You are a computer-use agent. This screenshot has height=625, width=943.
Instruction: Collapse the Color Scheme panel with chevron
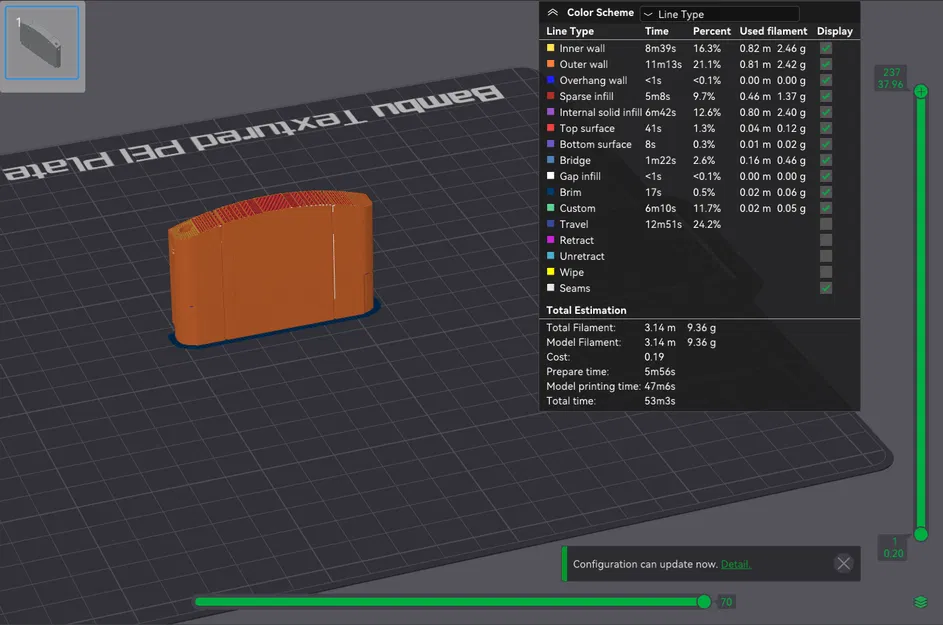pyautogui.click(x=552, y=13)
